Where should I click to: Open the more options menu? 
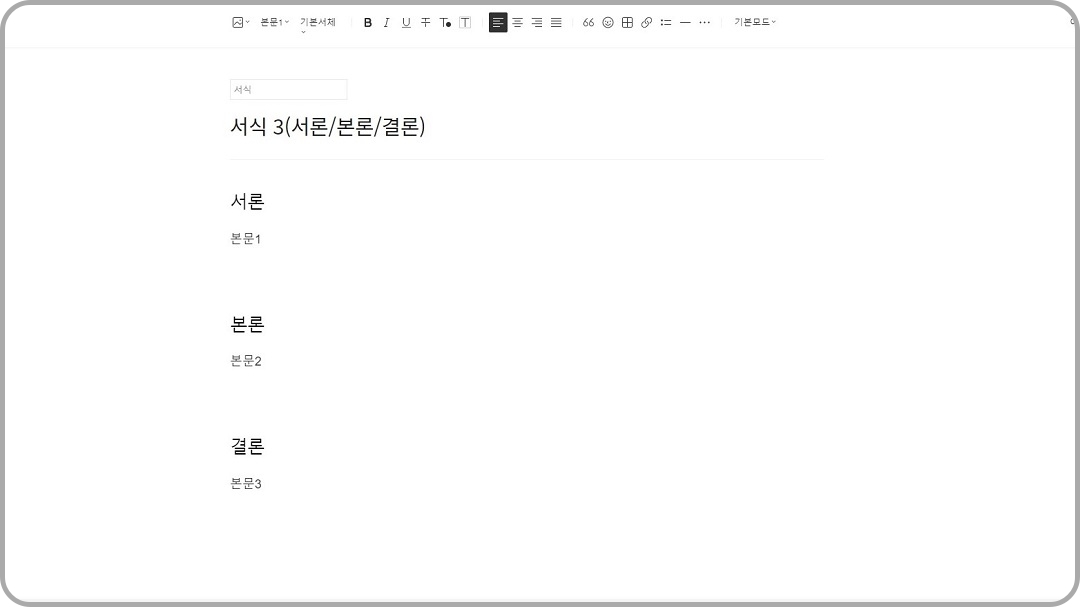705,22
